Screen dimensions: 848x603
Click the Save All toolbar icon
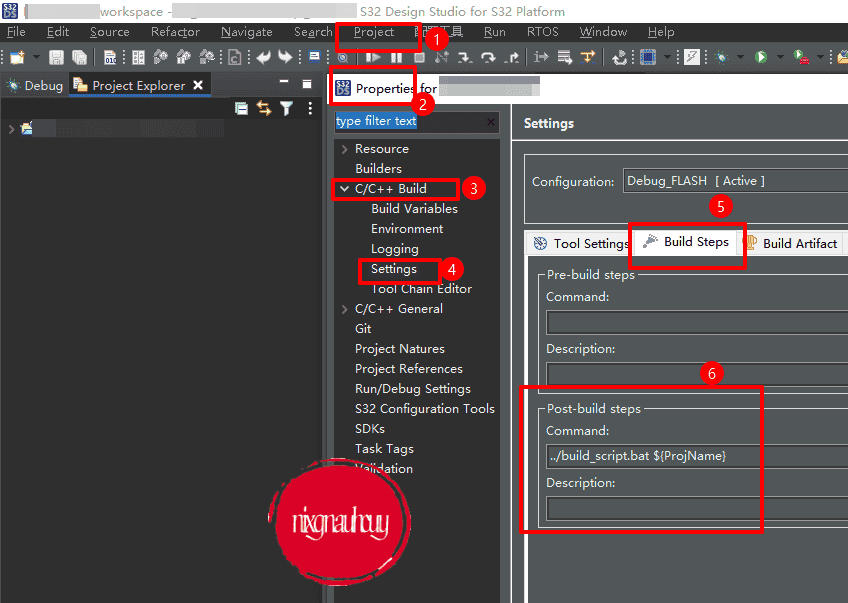79,58
